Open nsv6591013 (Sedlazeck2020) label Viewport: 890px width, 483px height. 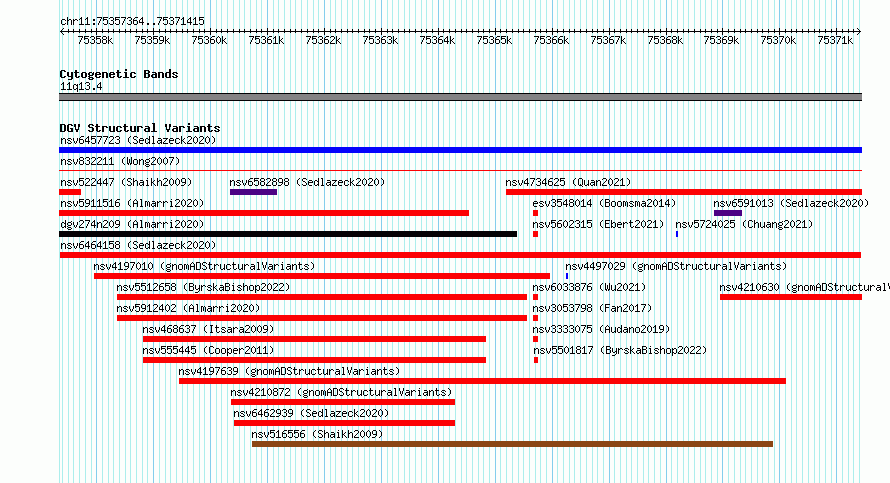(x=791, y=203)
